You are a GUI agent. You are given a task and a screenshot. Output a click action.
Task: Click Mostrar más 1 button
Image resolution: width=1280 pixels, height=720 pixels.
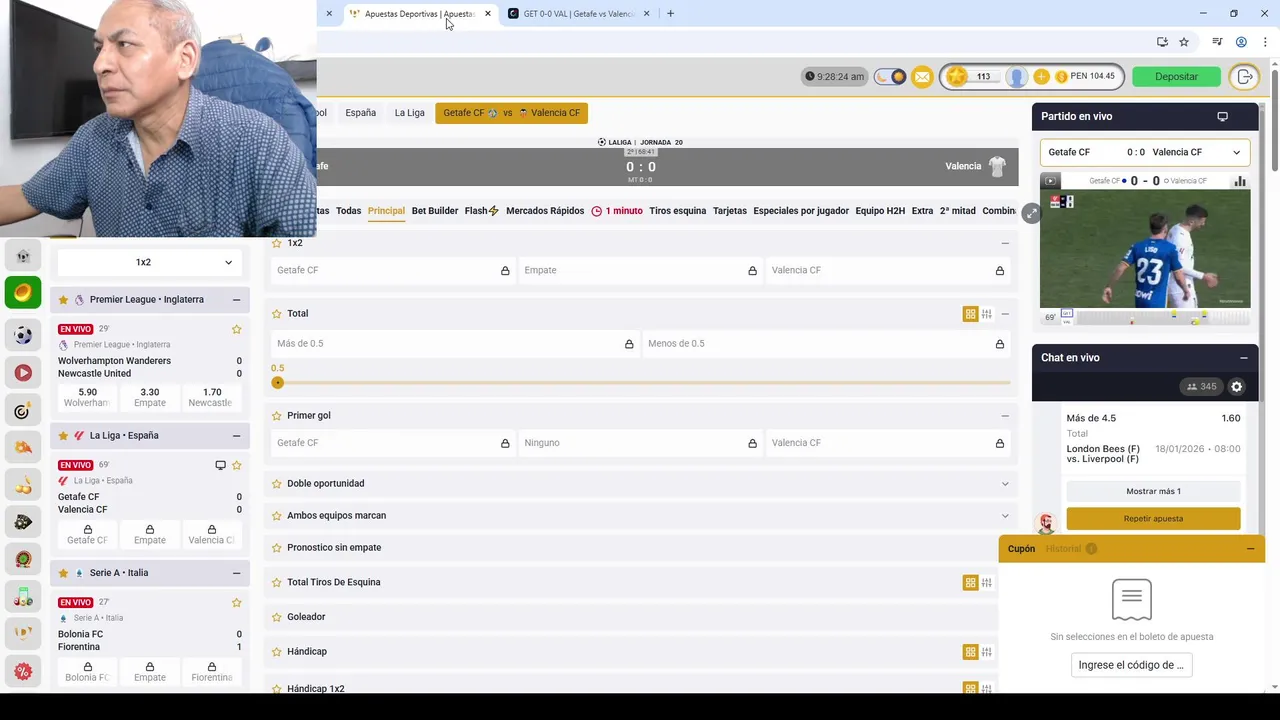coord(1153,491)
